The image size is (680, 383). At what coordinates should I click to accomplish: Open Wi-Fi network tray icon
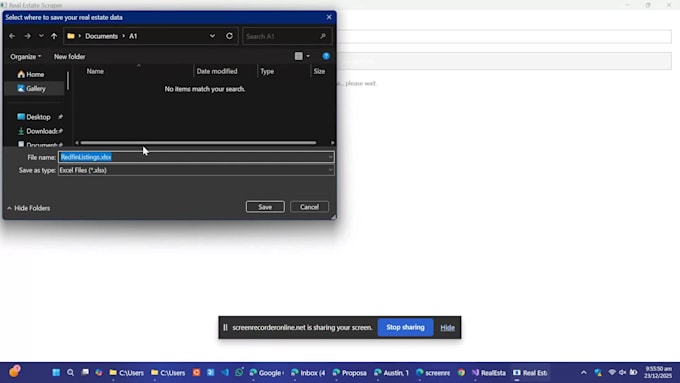pos(612,373)
